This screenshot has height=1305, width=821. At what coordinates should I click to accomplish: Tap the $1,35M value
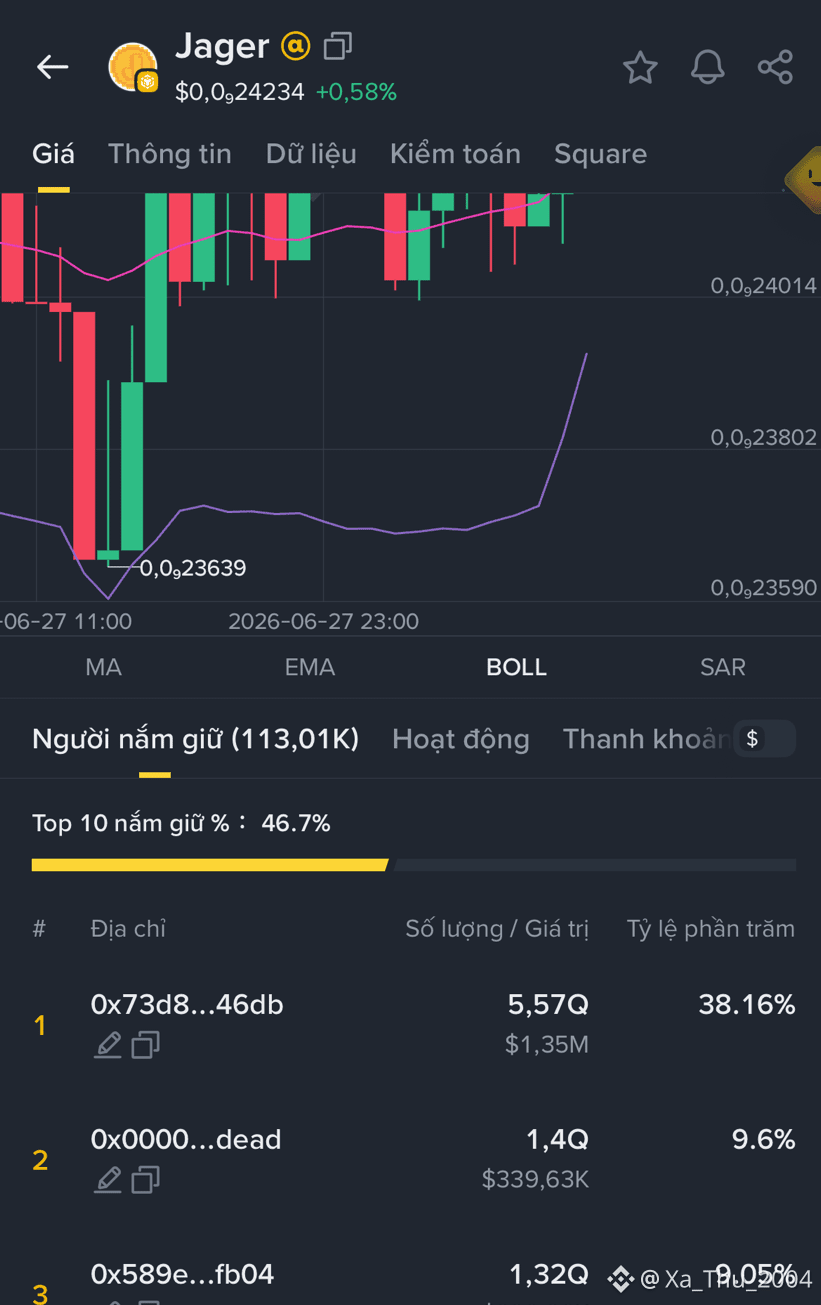(x=547, y=1045)
